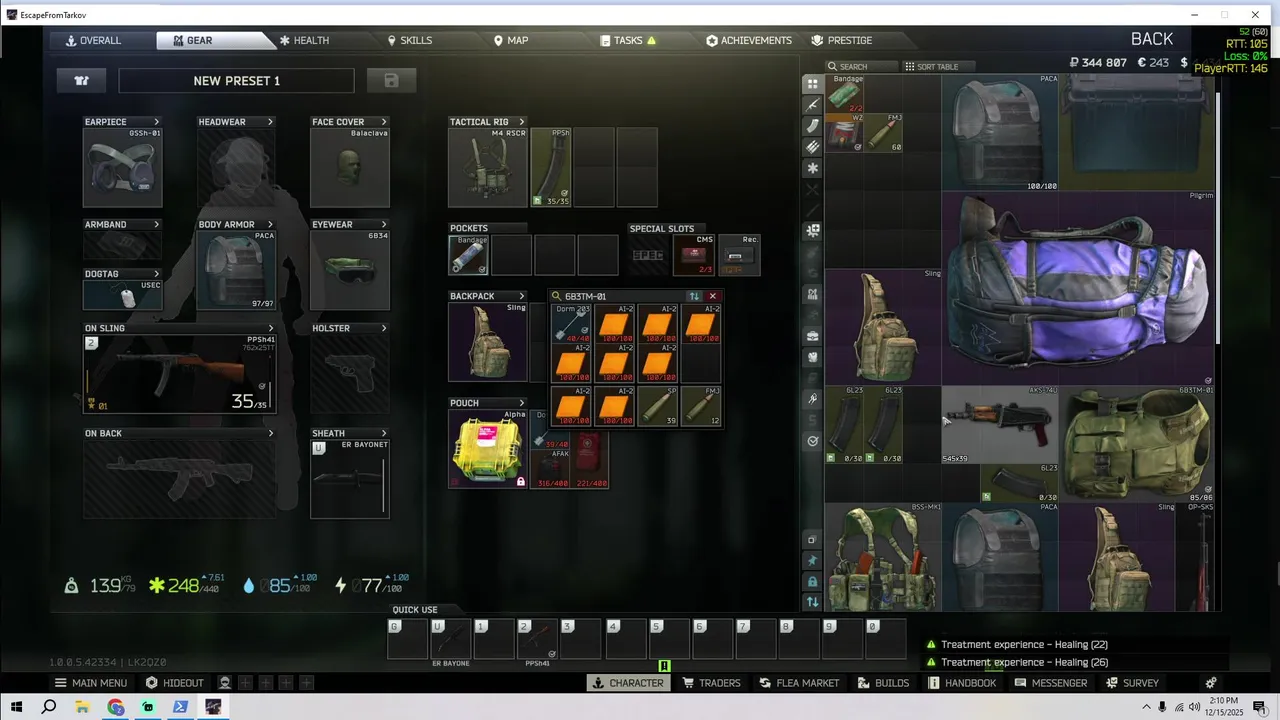Select the Rec. item in special slots

(738, 256)
